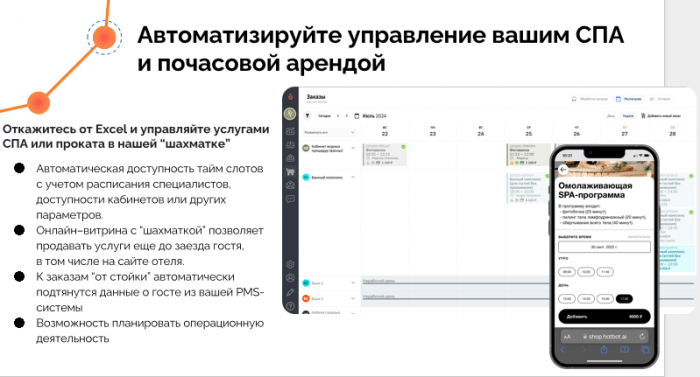Click Добавить новый заказ
The width and height of the screenshot is (700, 377).
click(661, 116)
